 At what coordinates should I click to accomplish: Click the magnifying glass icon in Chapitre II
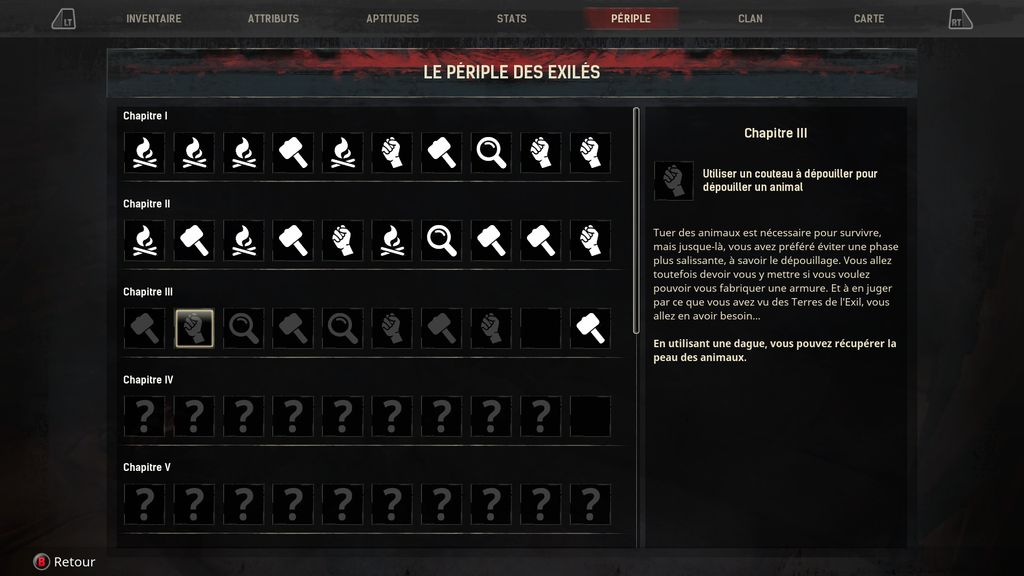pos(441,240)
